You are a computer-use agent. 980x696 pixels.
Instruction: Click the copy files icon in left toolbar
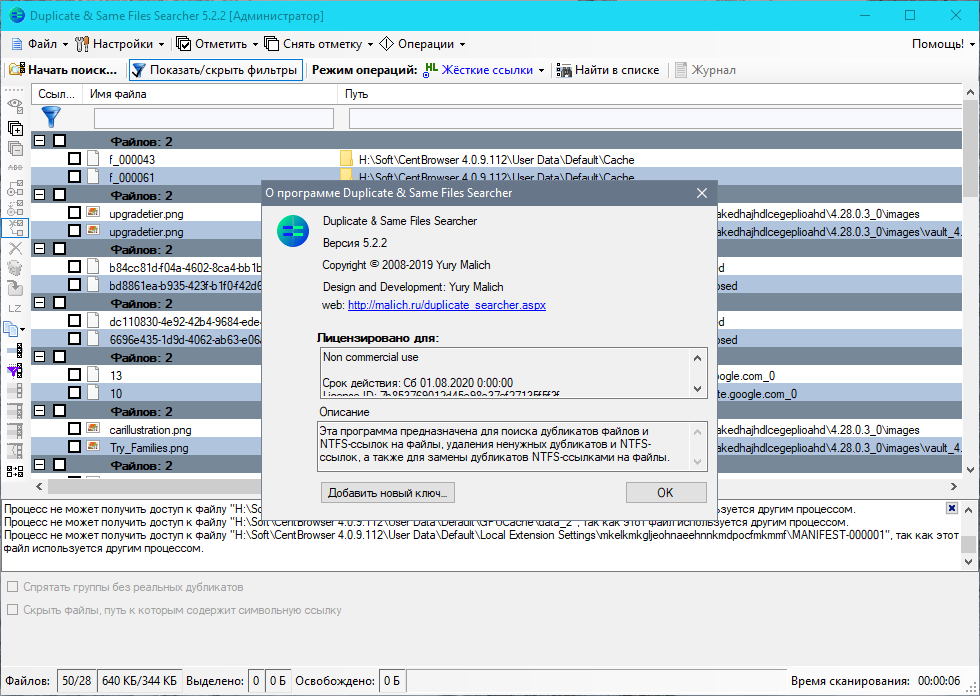[x=11, y=329]
